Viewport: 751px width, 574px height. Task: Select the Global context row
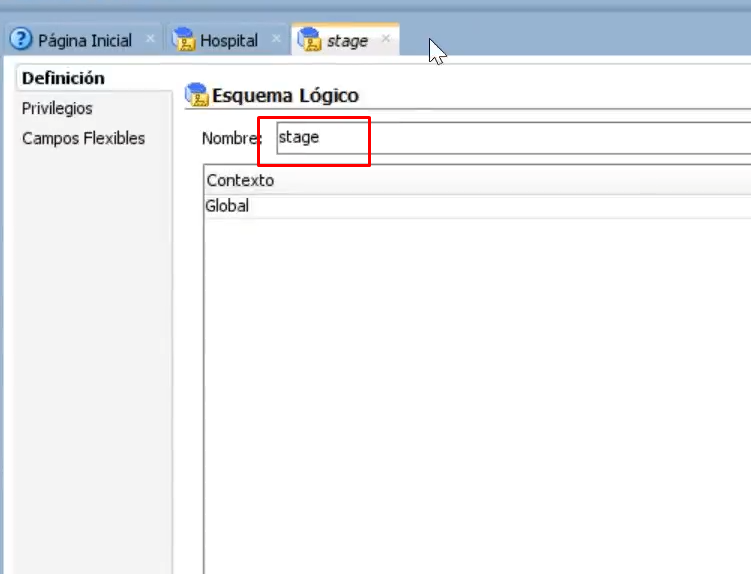[x=478, y=206]
